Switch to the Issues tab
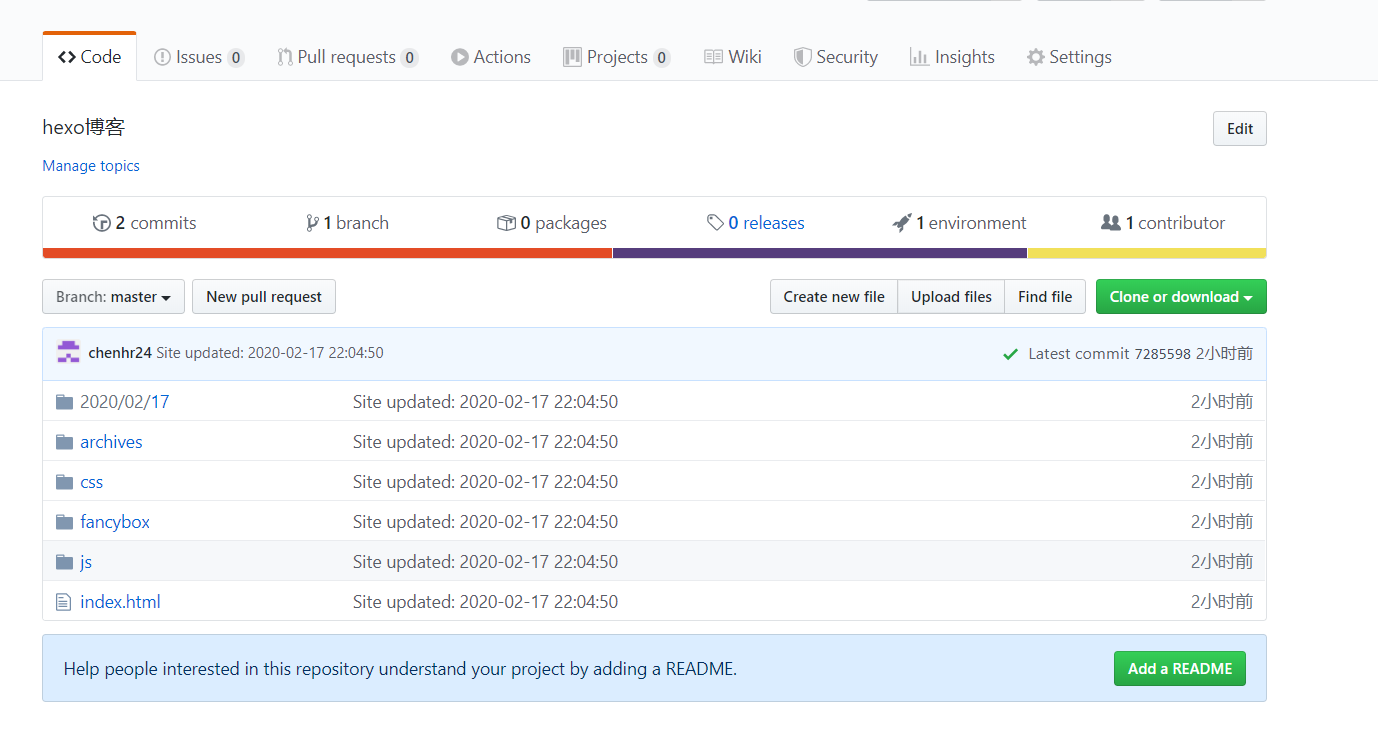1378x735 pixels. click(x=198, y=57)
